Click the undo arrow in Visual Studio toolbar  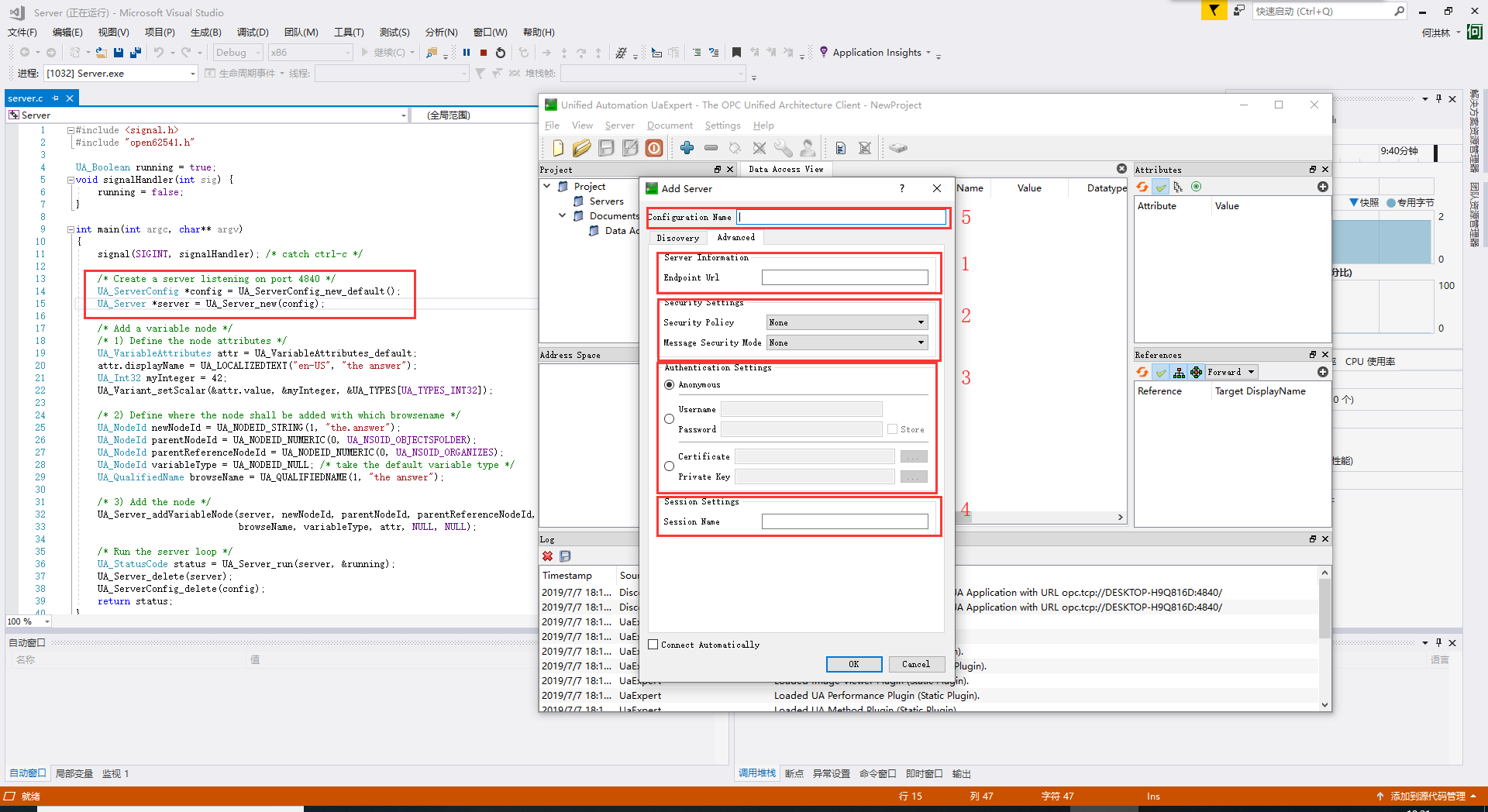click(x=159, y=53)
